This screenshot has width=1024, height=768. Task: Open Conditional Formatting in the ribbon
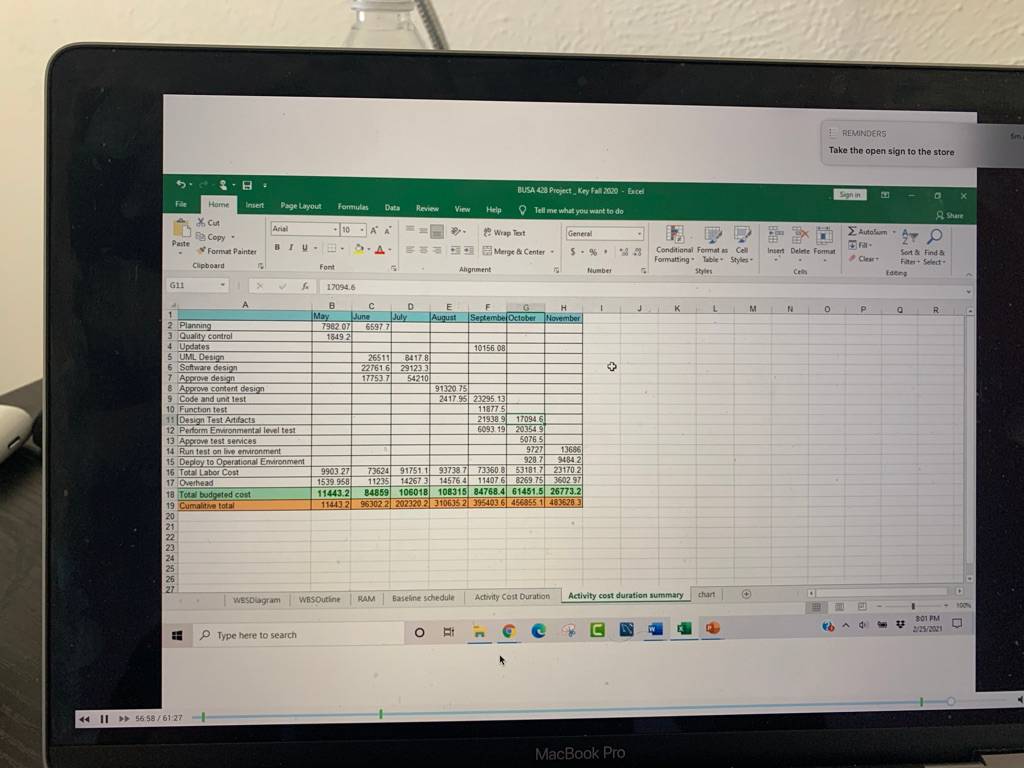(x=675, y=245)
